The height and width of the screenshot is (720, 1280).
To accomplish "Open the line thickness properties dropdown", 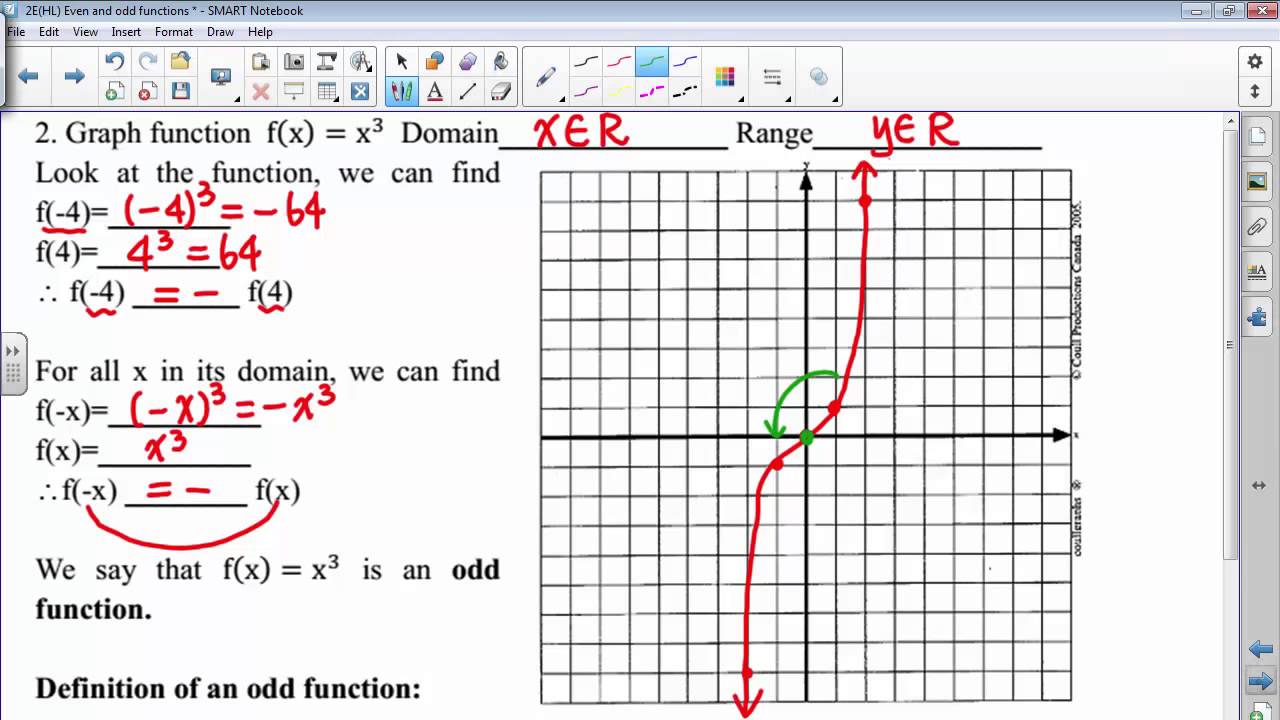I will tap(773, 77).
